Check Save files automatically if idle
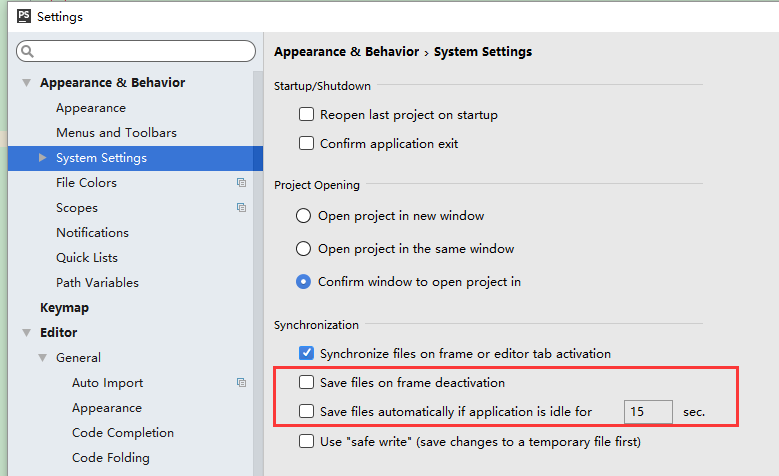The image size is (779, 476). coord(307,411)
